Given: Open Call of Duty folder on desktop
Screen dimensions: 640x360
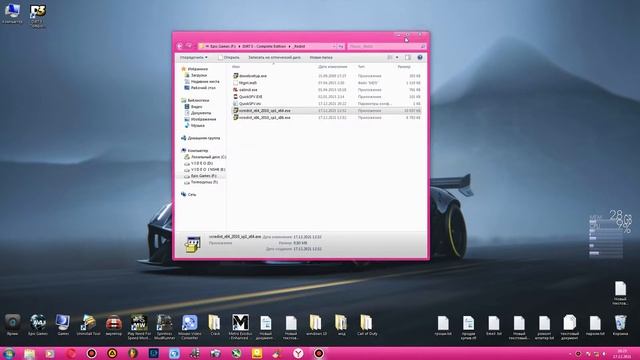Looking at the screenshot, I should click(367, 325).
